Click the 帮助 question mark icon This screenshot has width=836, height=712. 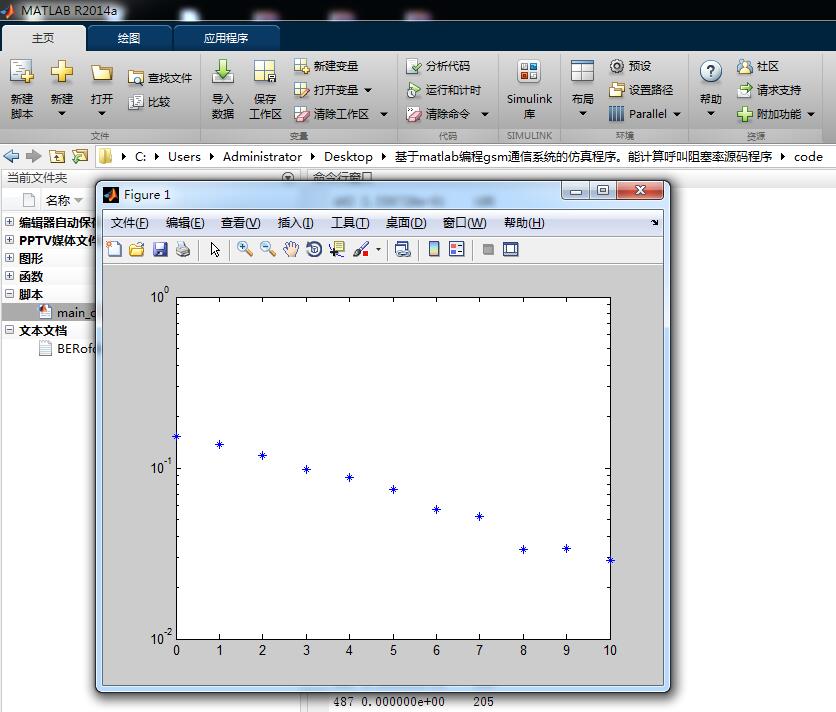click(711, 71)
